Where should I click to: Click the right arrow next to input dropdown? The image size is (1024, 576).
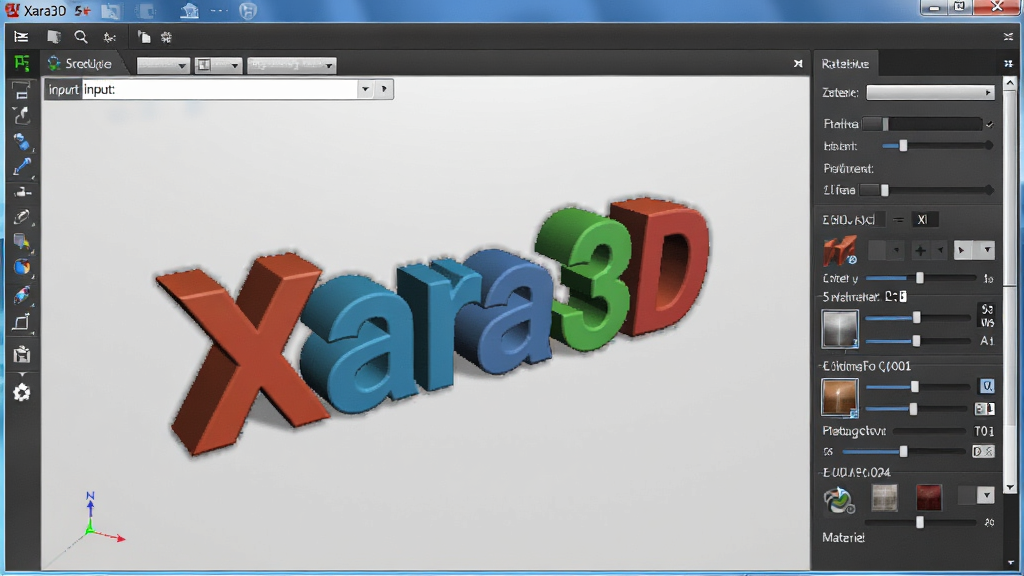point(384,89)
